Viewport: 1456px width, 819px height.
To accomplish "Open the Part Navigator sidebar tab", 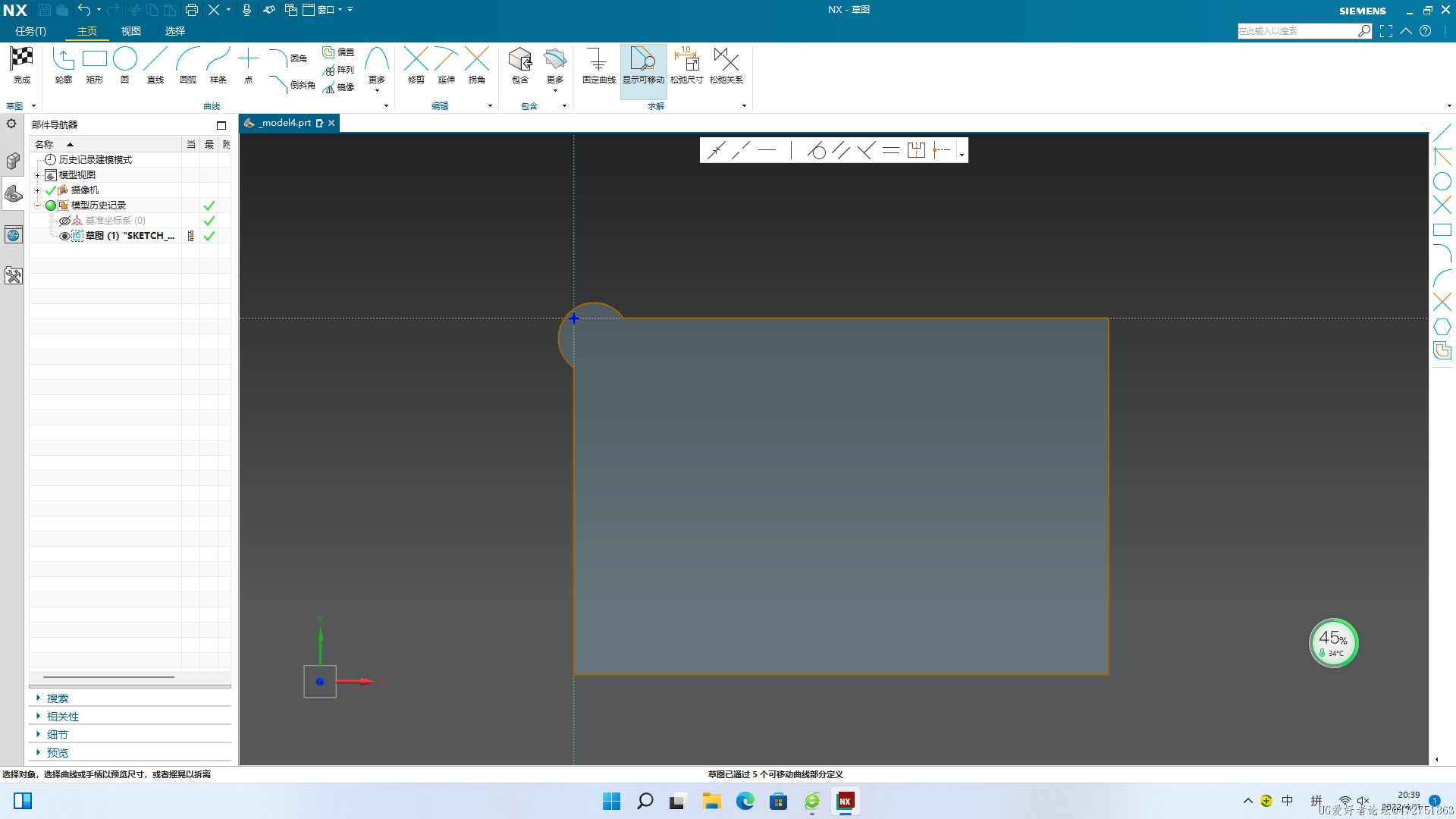I will pos(13,195).
